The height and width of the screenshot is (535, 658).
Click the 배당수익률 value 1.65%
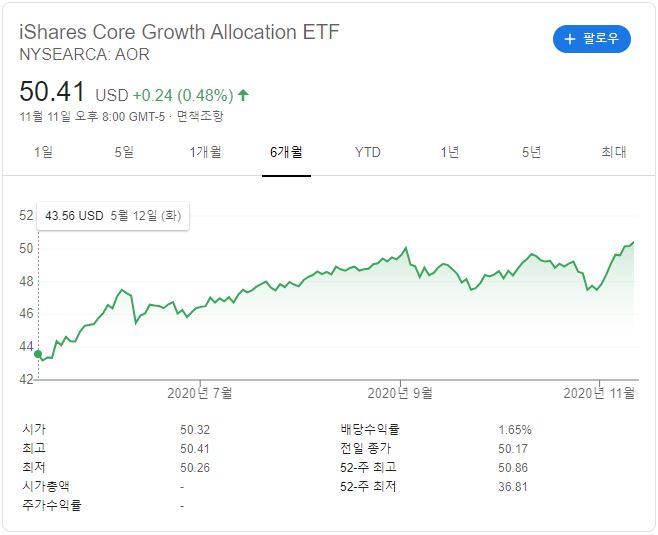[x=514, y=429]
